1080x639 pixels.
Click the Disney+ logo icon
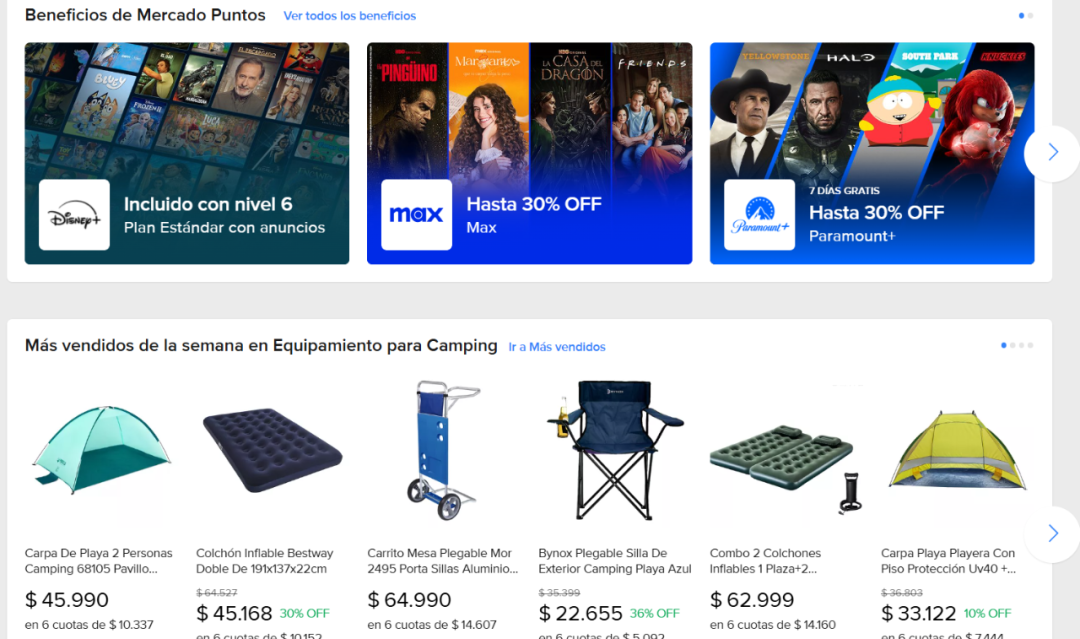(74, 215)
